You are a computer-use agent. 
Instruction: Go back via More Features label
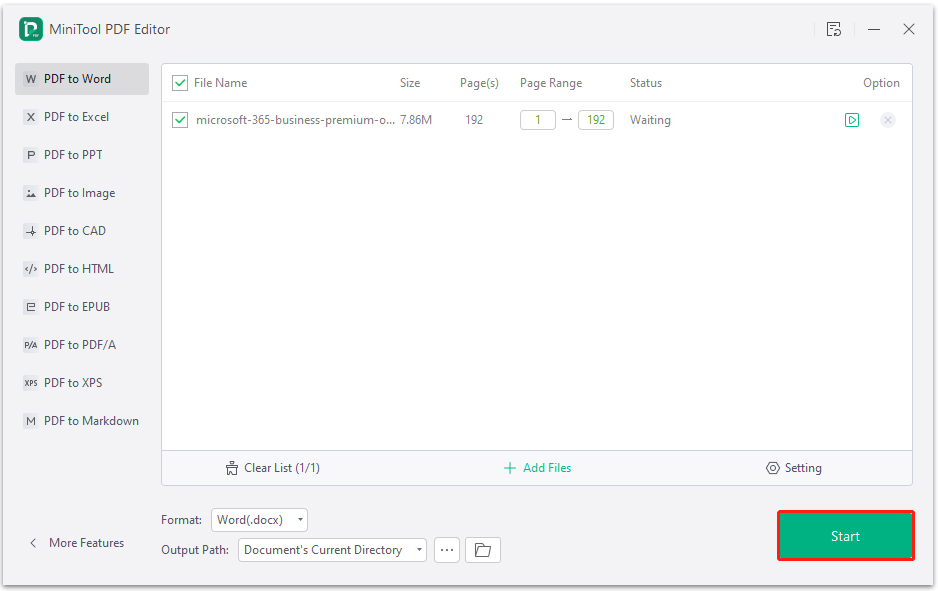[87, 543]
